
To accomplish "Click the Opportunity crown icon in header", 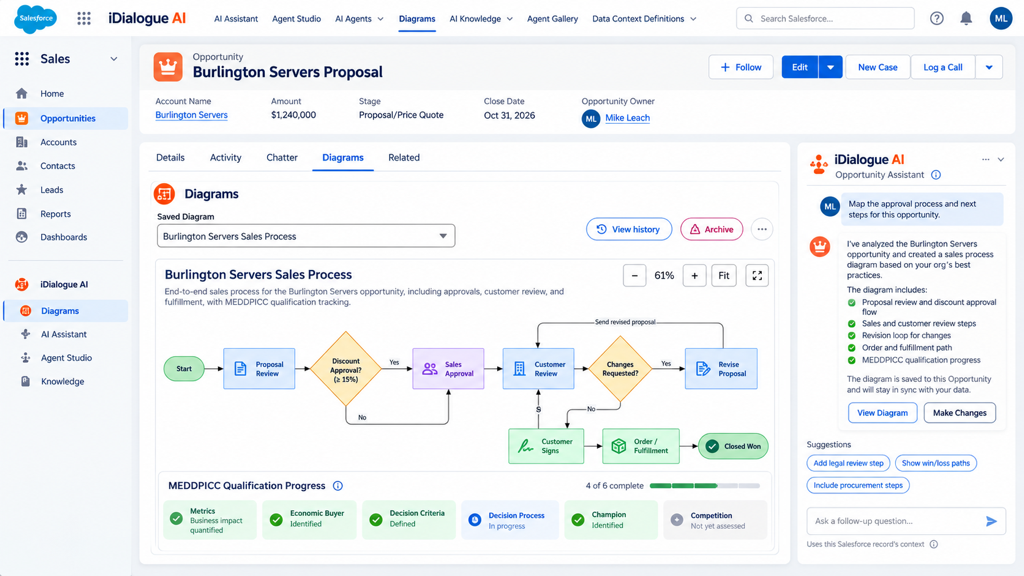I will point(168,67).
